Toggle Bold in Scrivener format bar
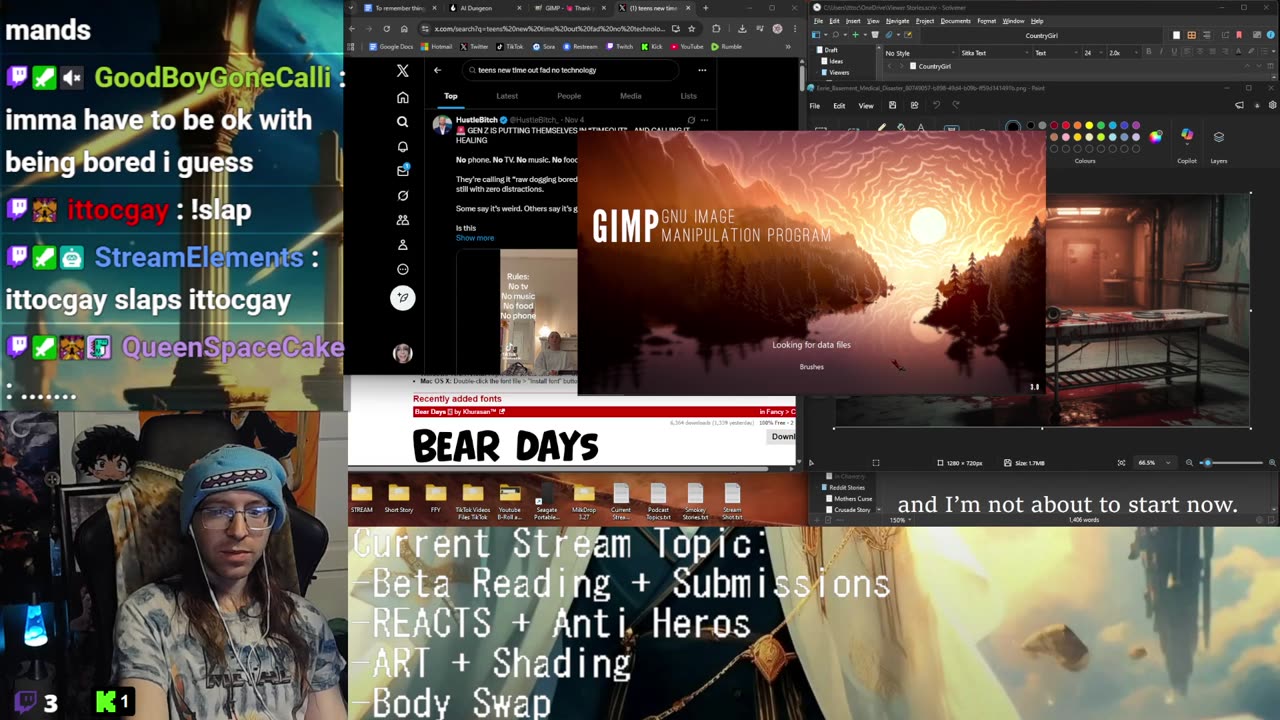Viewport: 1280px width, 720px height. 1148,52
